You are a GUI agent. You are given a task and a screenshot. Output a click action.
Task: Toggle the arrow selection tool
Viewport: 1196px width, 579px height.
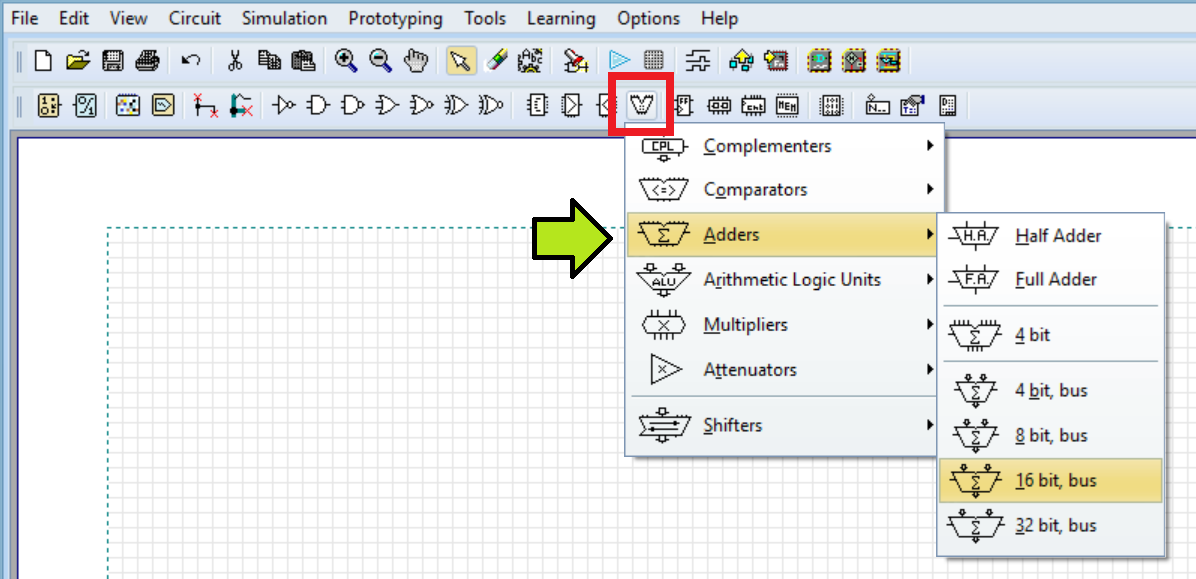[461, 60]
